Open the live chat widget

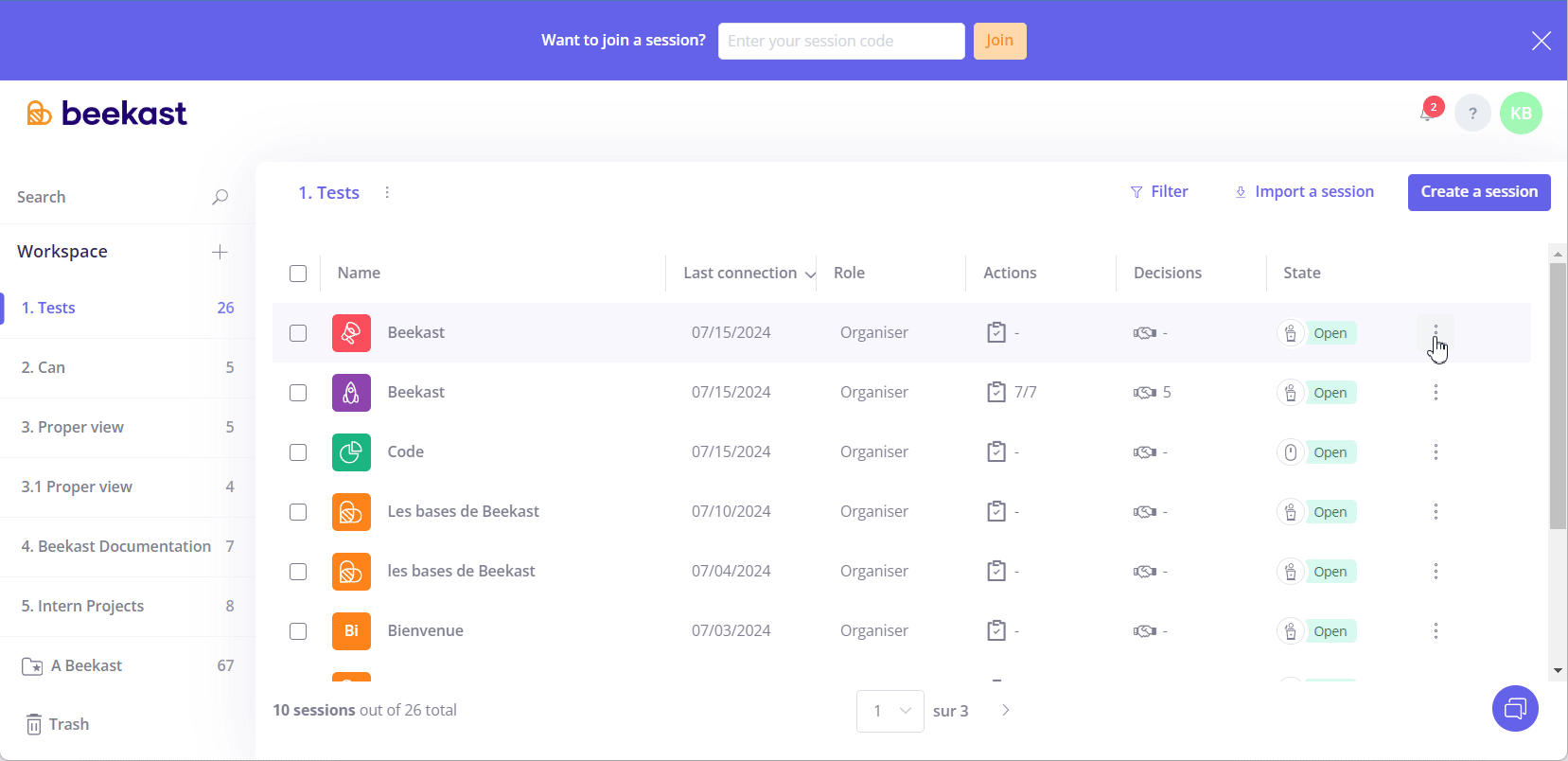pyautogui.click(x=1515, y=708)
